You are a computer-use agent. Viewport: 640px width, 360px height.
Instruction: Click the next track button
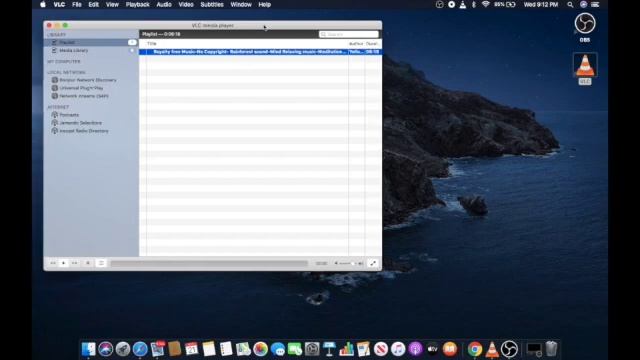[x=74, y=263]
